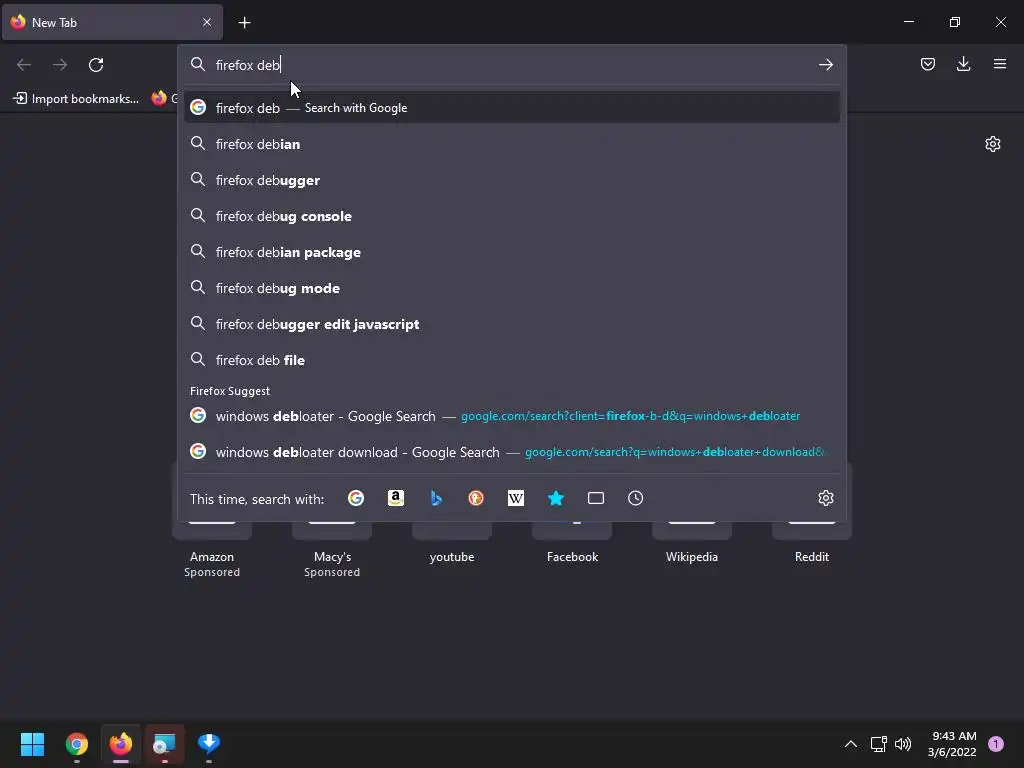Go back one page

pyautogui.click(x=24, y=65)
